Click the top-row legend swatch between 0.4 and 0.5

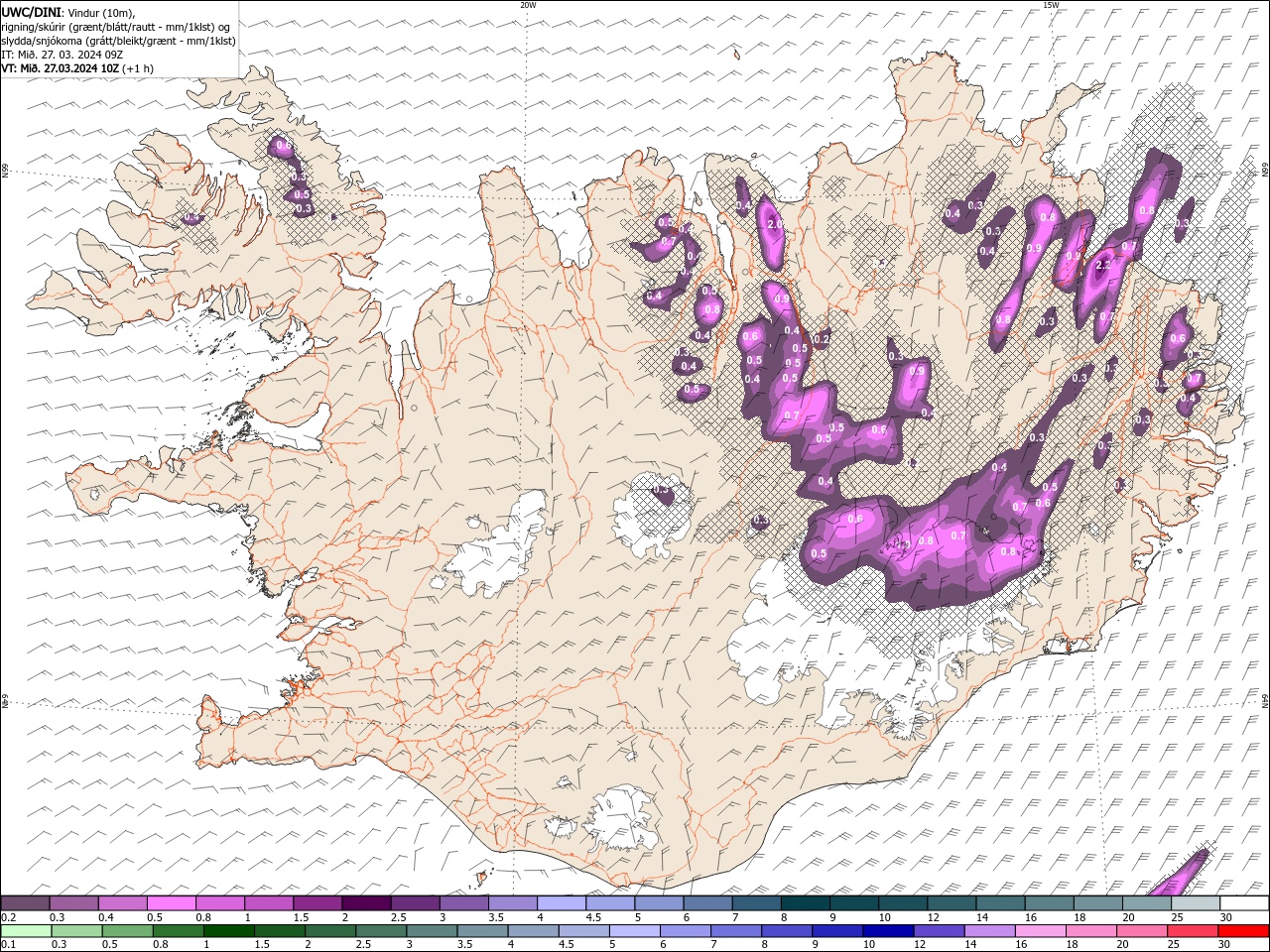[x=122, y=903]
